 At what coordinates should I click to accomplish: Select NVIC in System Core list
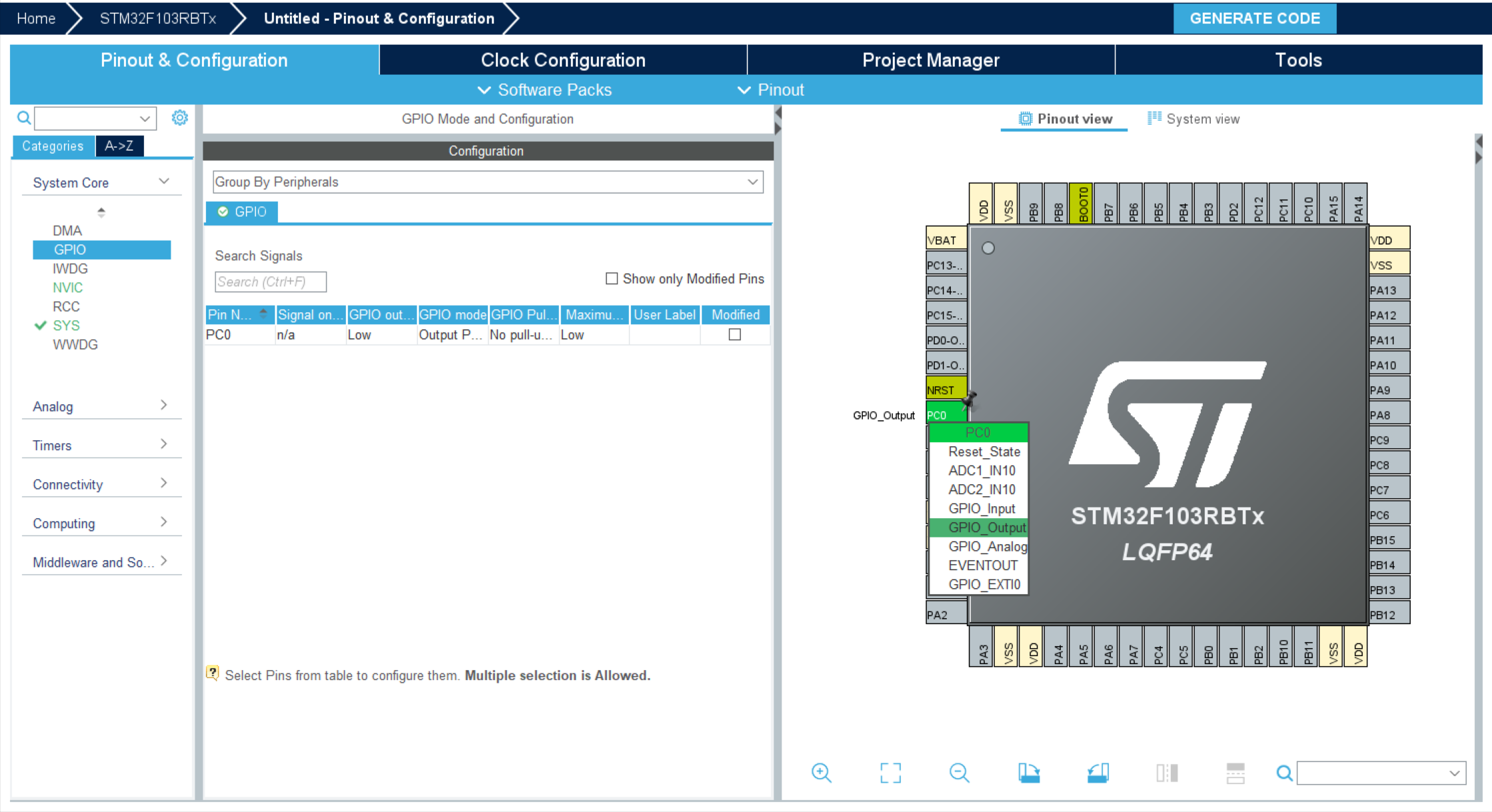[67, 287]
